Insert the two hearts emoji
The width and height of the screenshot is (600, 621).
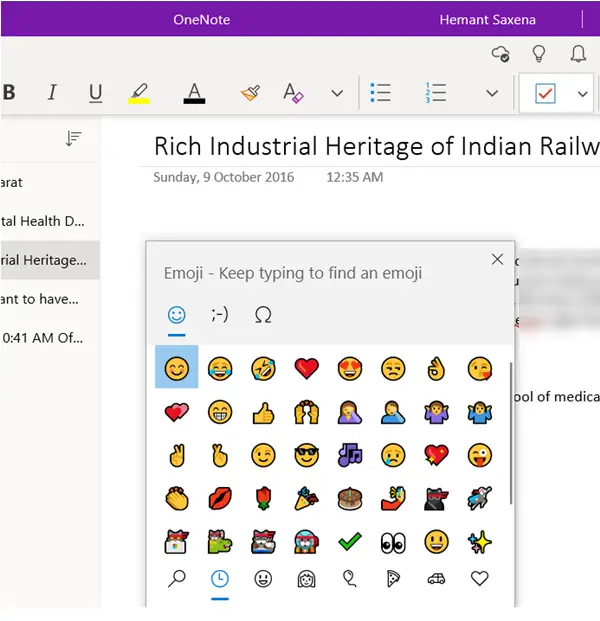(x=176, y=412)
